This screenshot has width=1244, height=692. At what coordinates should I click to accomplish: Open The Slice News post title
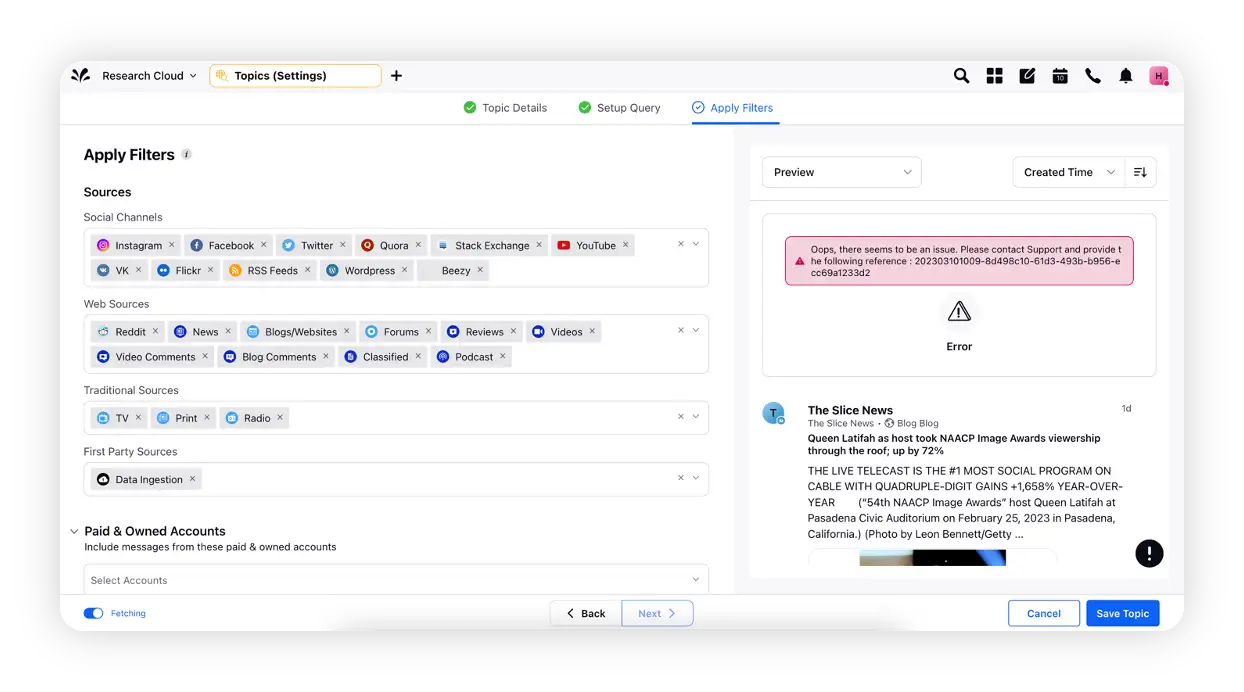[x=850, y=410]
